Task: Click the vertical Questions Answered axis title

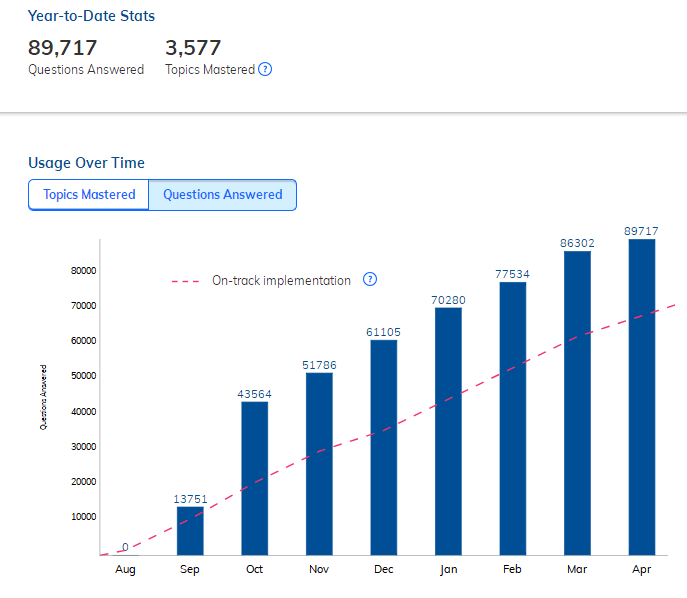Action: coord(43,397)
